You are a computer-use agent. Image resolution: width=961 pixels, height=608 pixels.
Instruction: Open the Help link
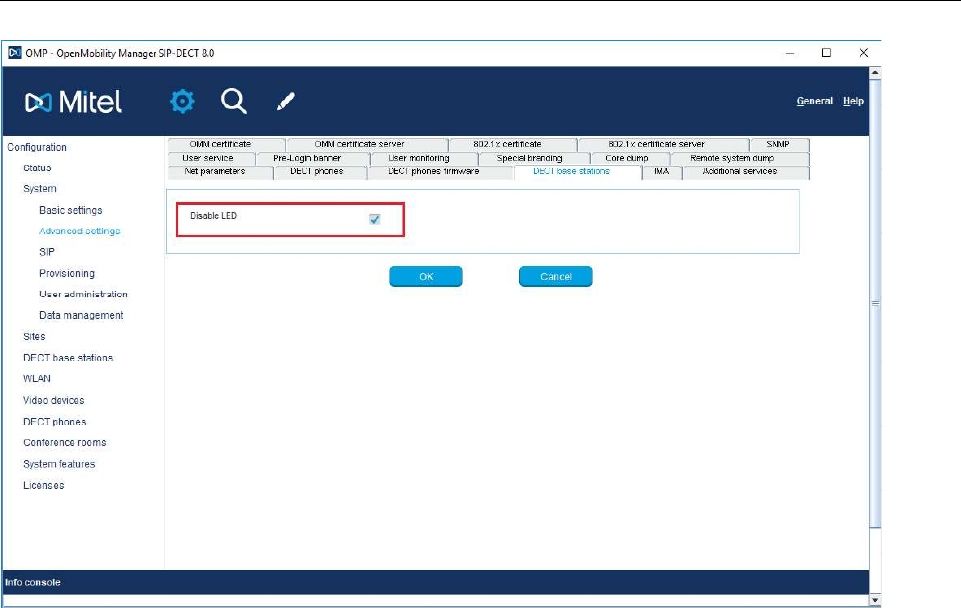pyautogui.click(x=853, y=101)
